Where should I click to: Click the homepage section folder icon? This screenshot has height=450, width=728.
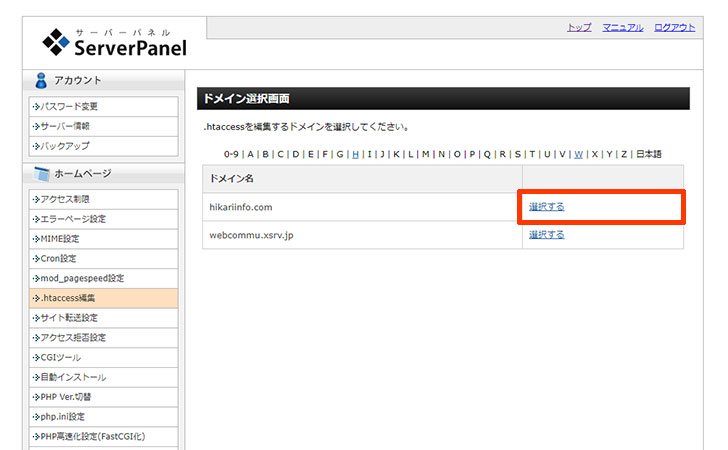(x=41, y=174)
